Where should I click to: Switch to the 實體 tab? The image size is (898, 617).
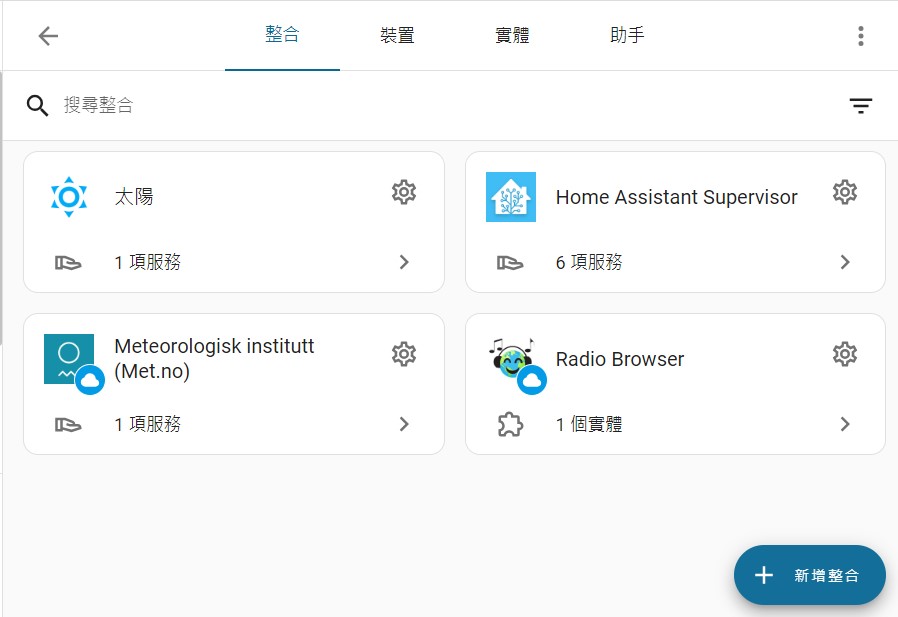(512, 36)
